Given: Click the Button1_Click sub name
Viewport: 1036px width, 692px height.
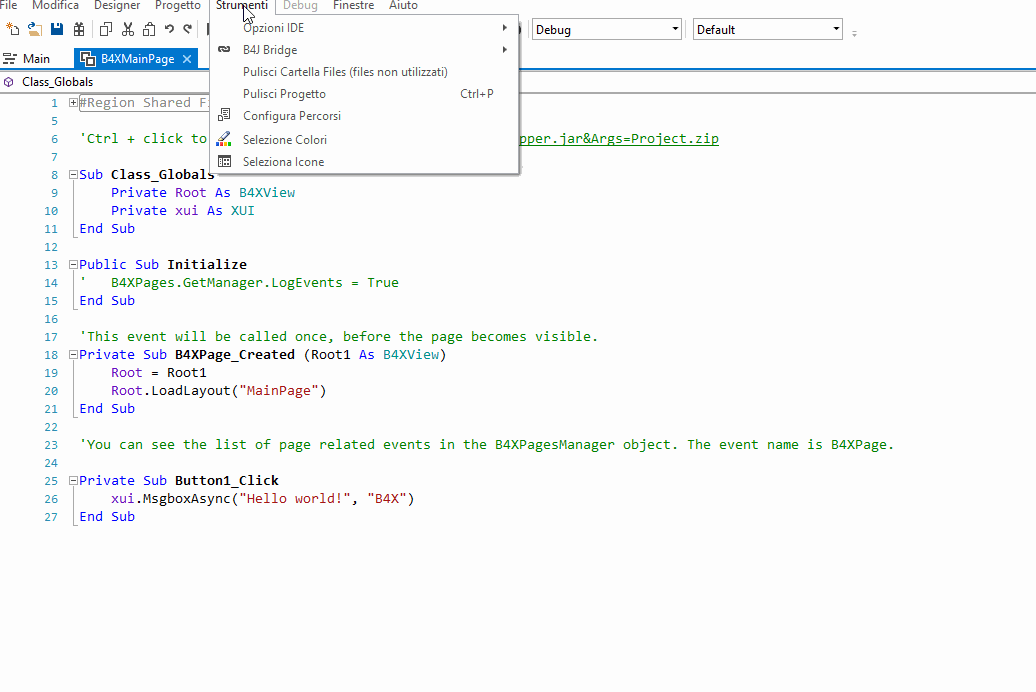Looking at the screenshot, I should (x=227, y=481).
